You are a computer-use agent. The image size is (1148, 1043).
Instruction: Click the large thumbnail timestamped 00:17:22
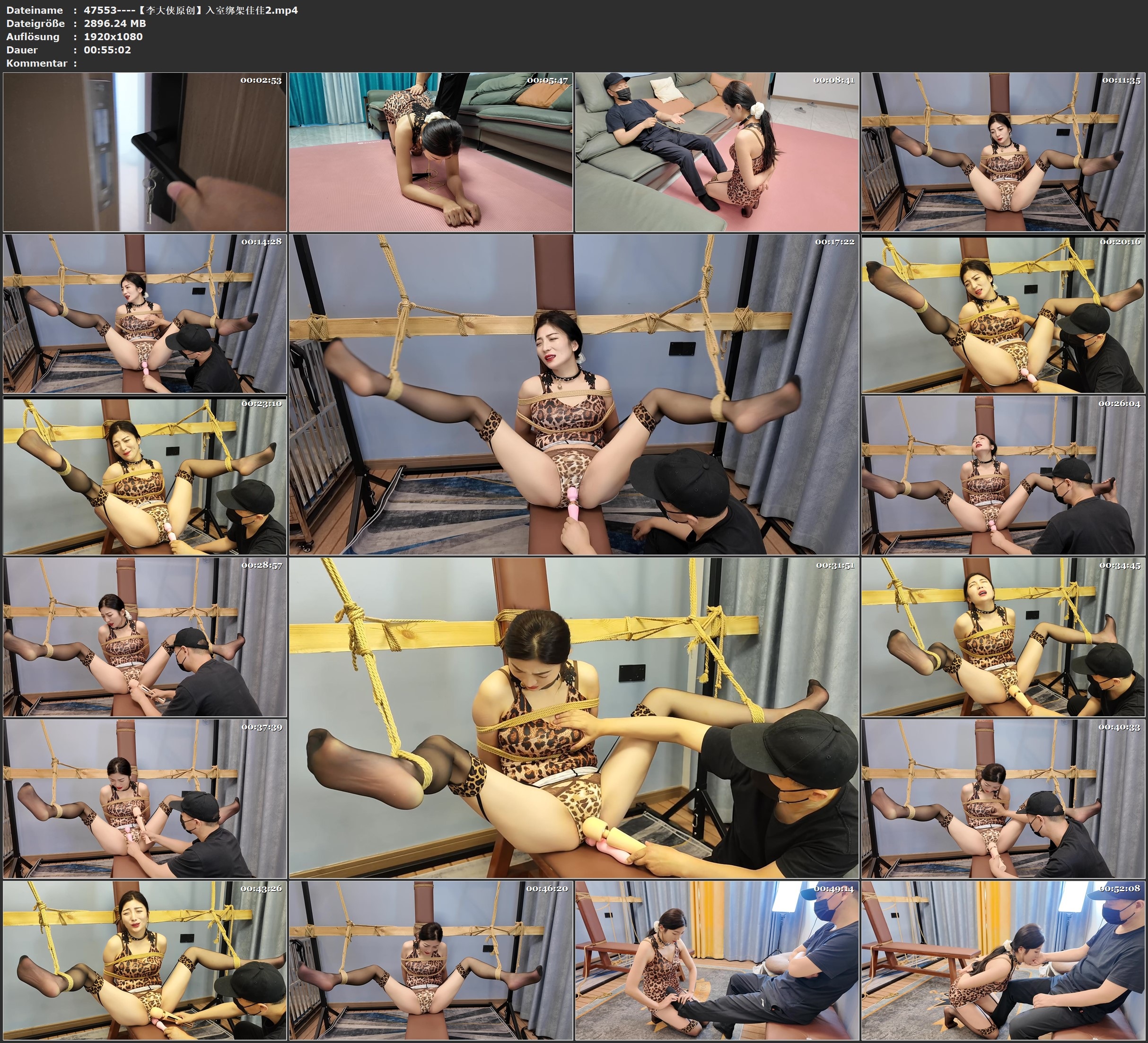pos(573,394)
